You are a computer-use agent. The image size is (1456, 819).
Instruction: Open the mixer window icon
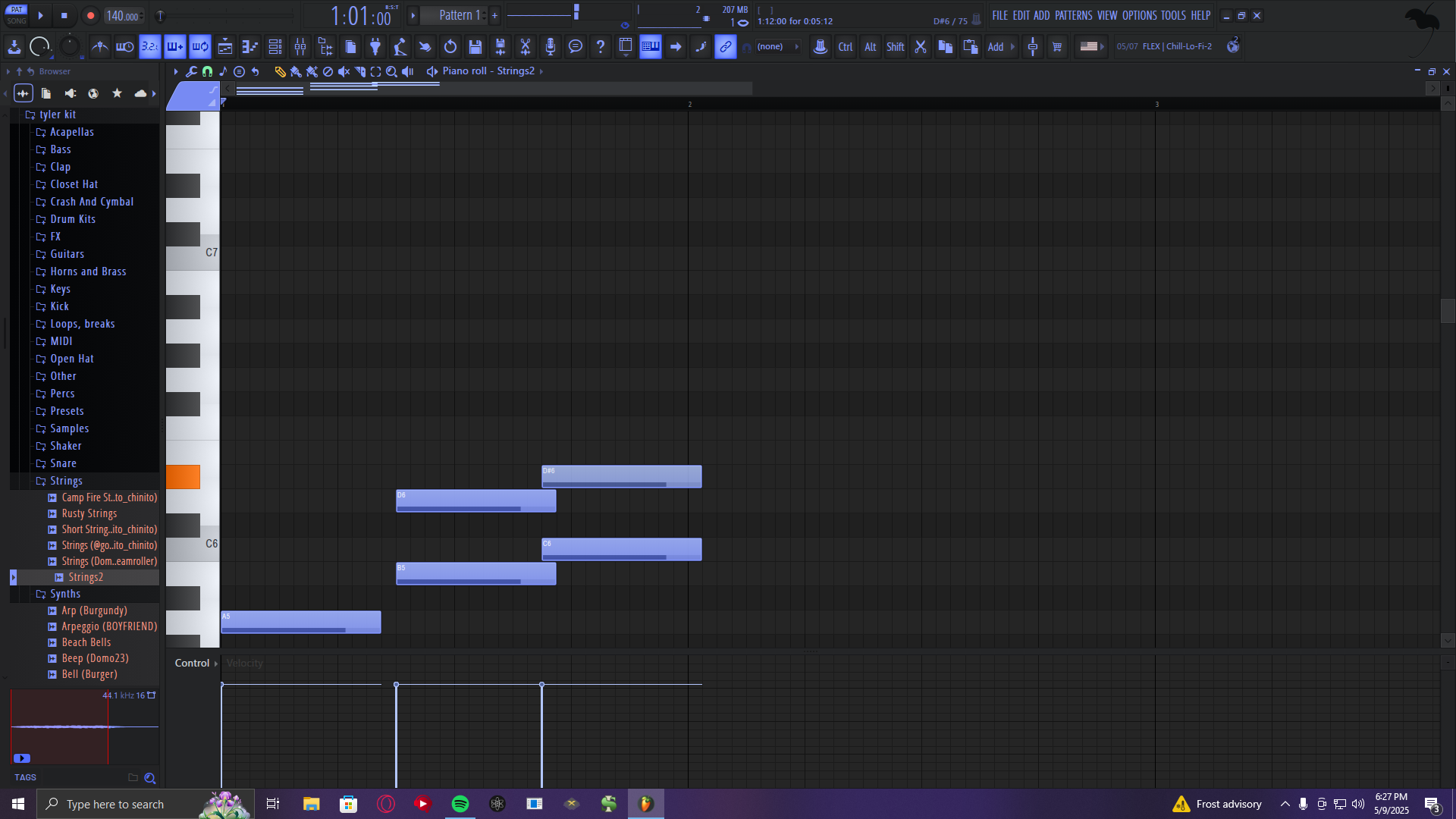tap(300, 47)
